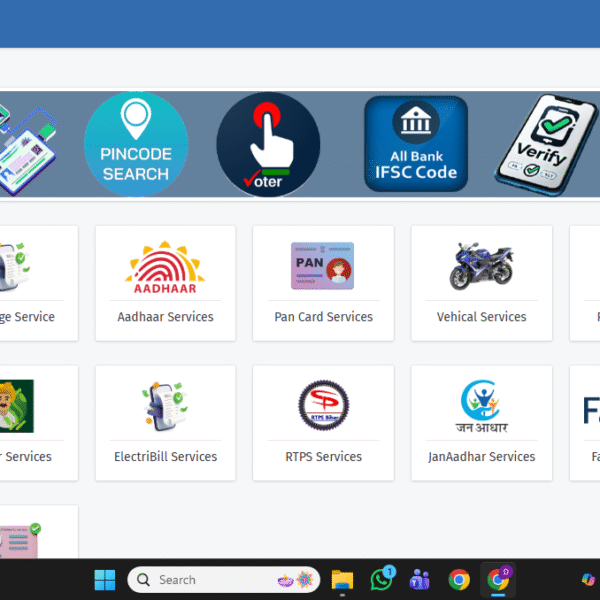The height and width of the screenshot is (600, 600).
Task: Click the taskbar Search box
Action: point(223,580)
